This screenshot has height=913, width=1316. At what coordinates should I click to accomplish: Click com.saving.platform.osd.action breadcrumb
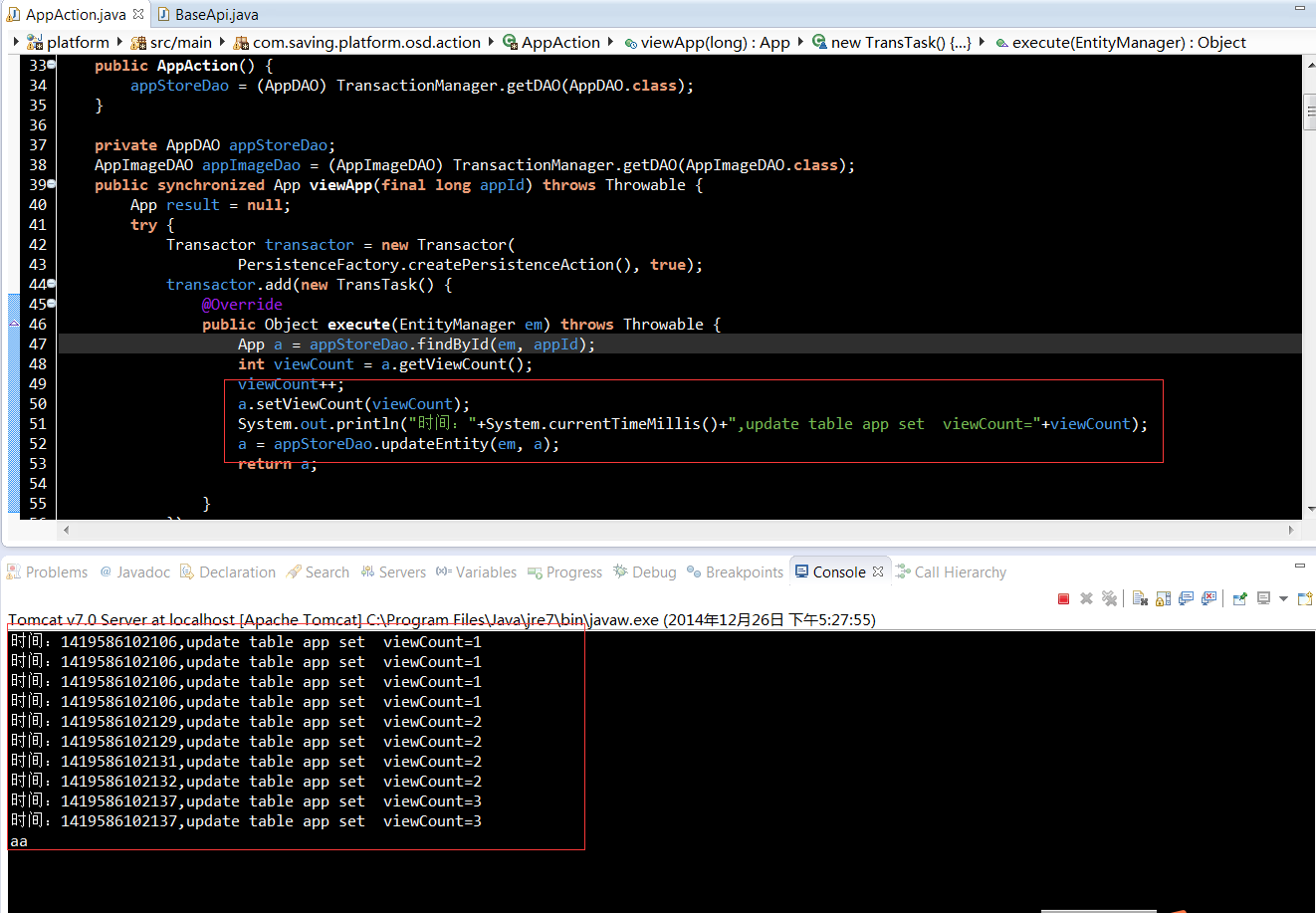tap(356, 42)
